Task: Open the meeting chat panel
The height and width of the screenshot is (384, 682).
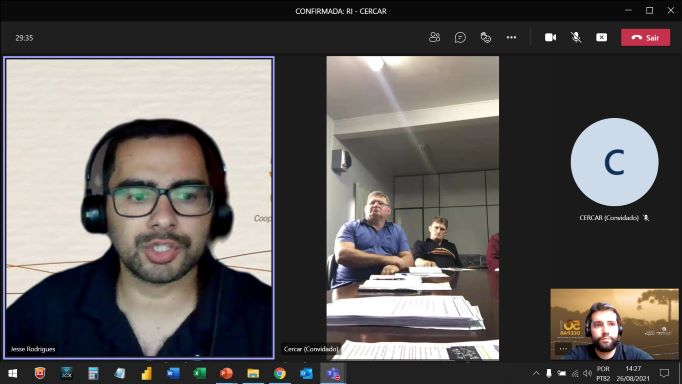Action: 460,37
